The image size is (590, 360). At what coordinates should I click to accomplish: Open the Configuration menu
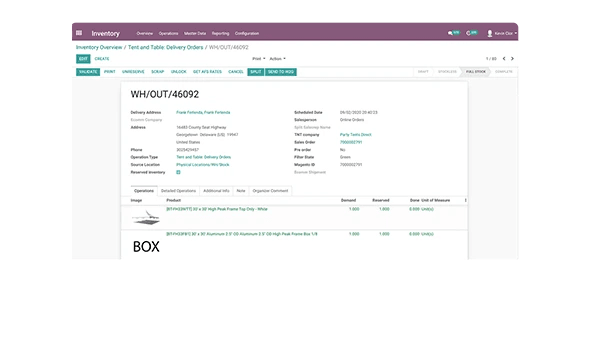tap(247, 33)
